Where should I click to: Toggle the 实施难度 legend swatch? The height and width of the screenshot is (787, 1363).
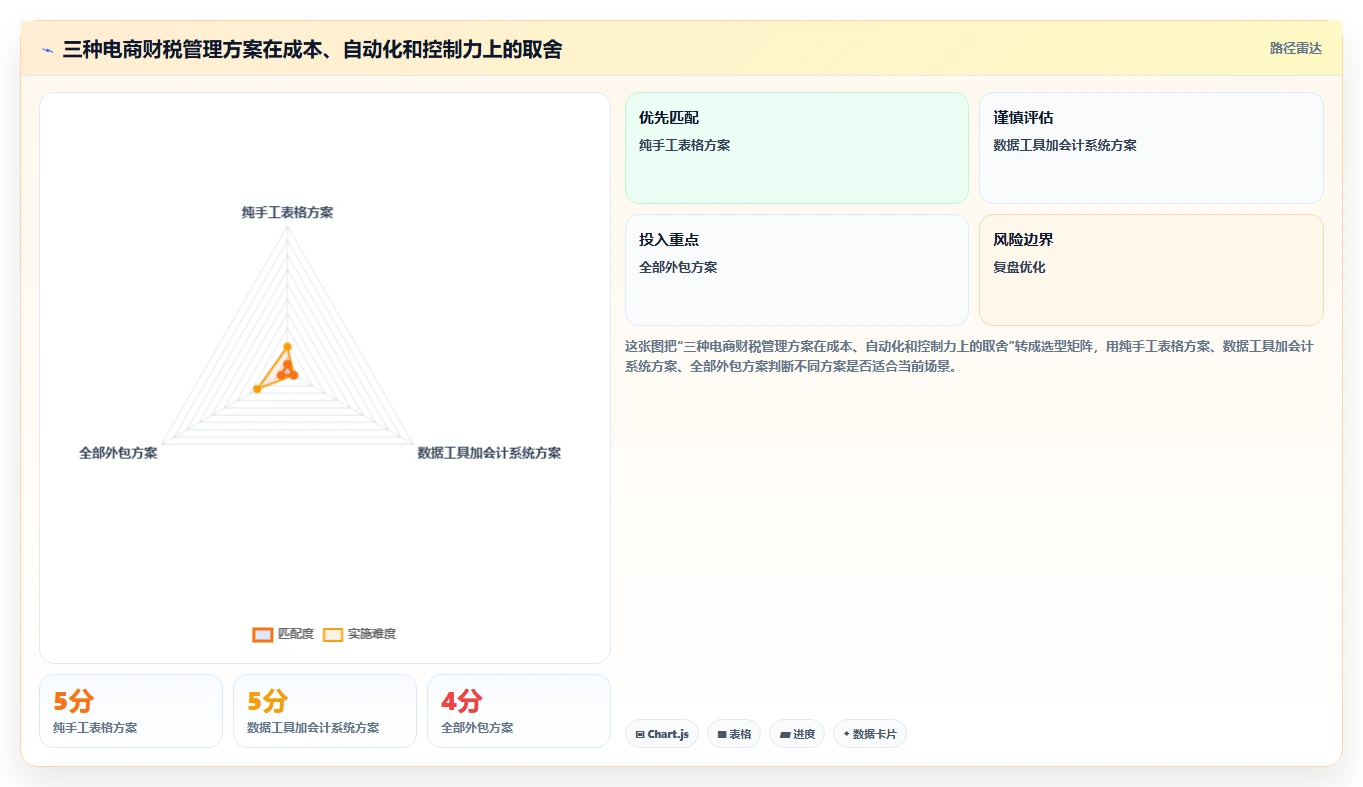pyautogui.click(x=333, y=634)
